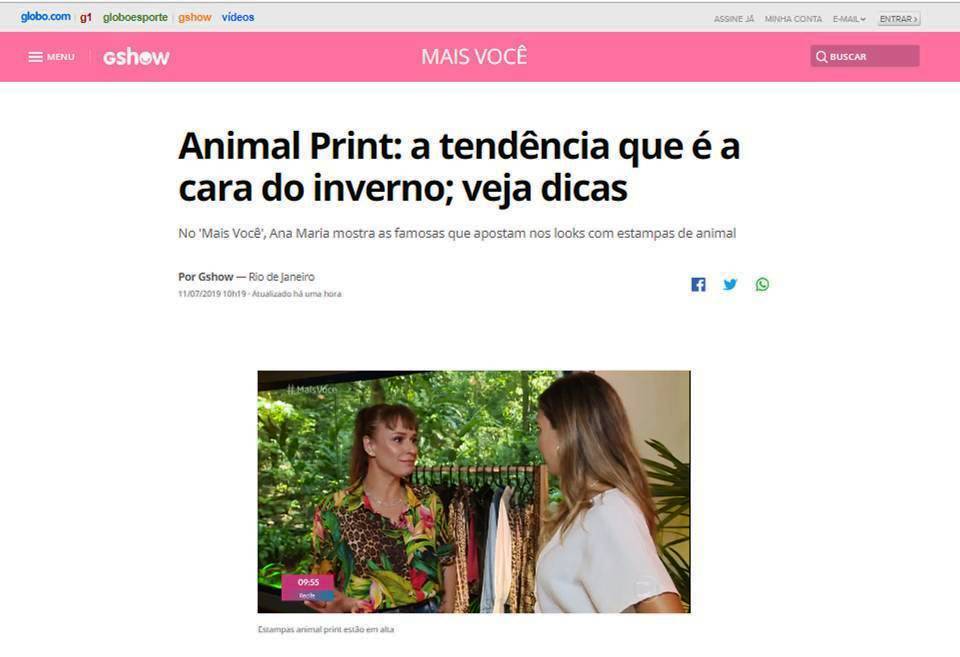Click the 09:55 video duration badge
Screen dimensions: 960x657
(x=308, y=587)
